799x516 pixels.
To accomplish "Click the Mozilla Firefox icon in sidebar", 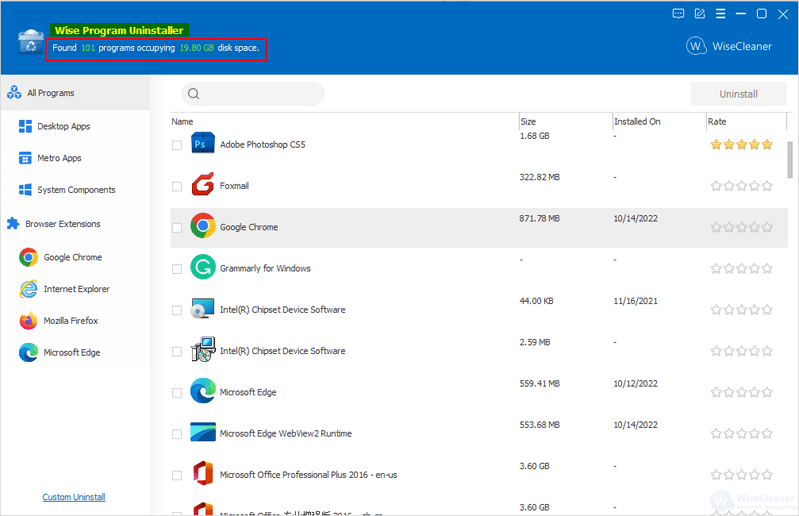I will point(29,321).
